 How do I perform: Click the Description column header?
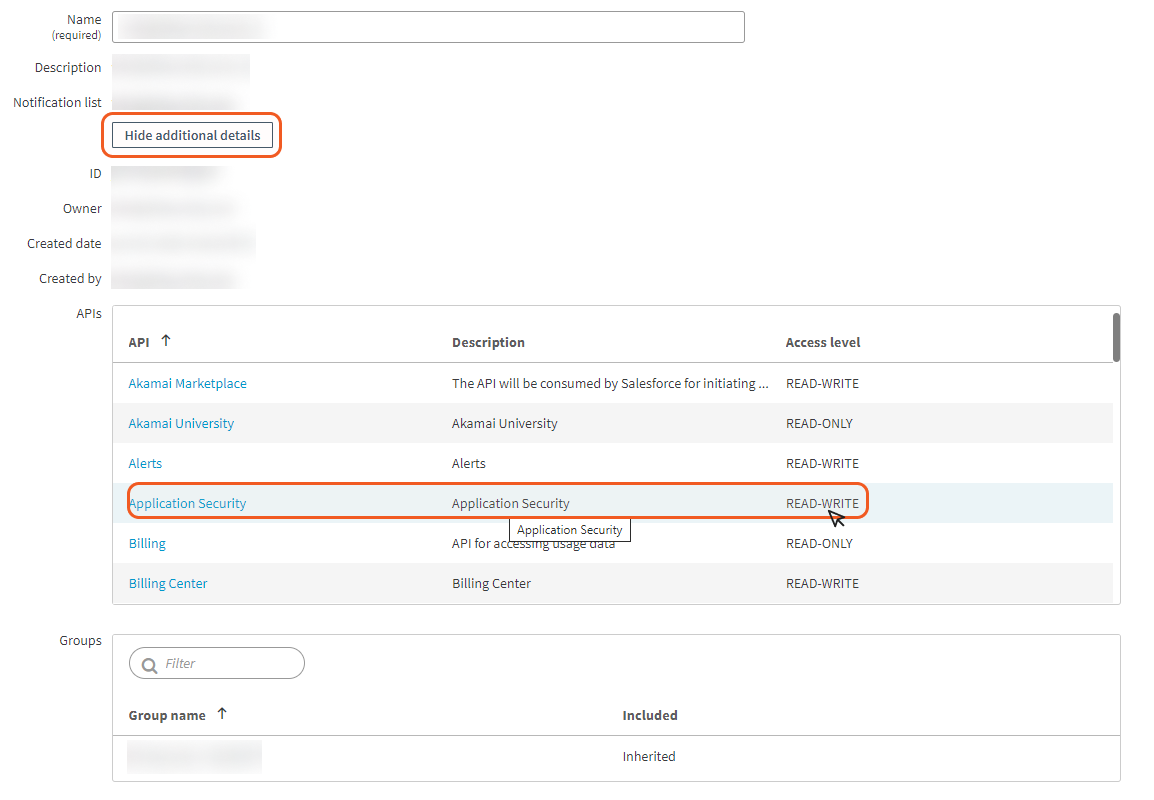click(488, 342)
